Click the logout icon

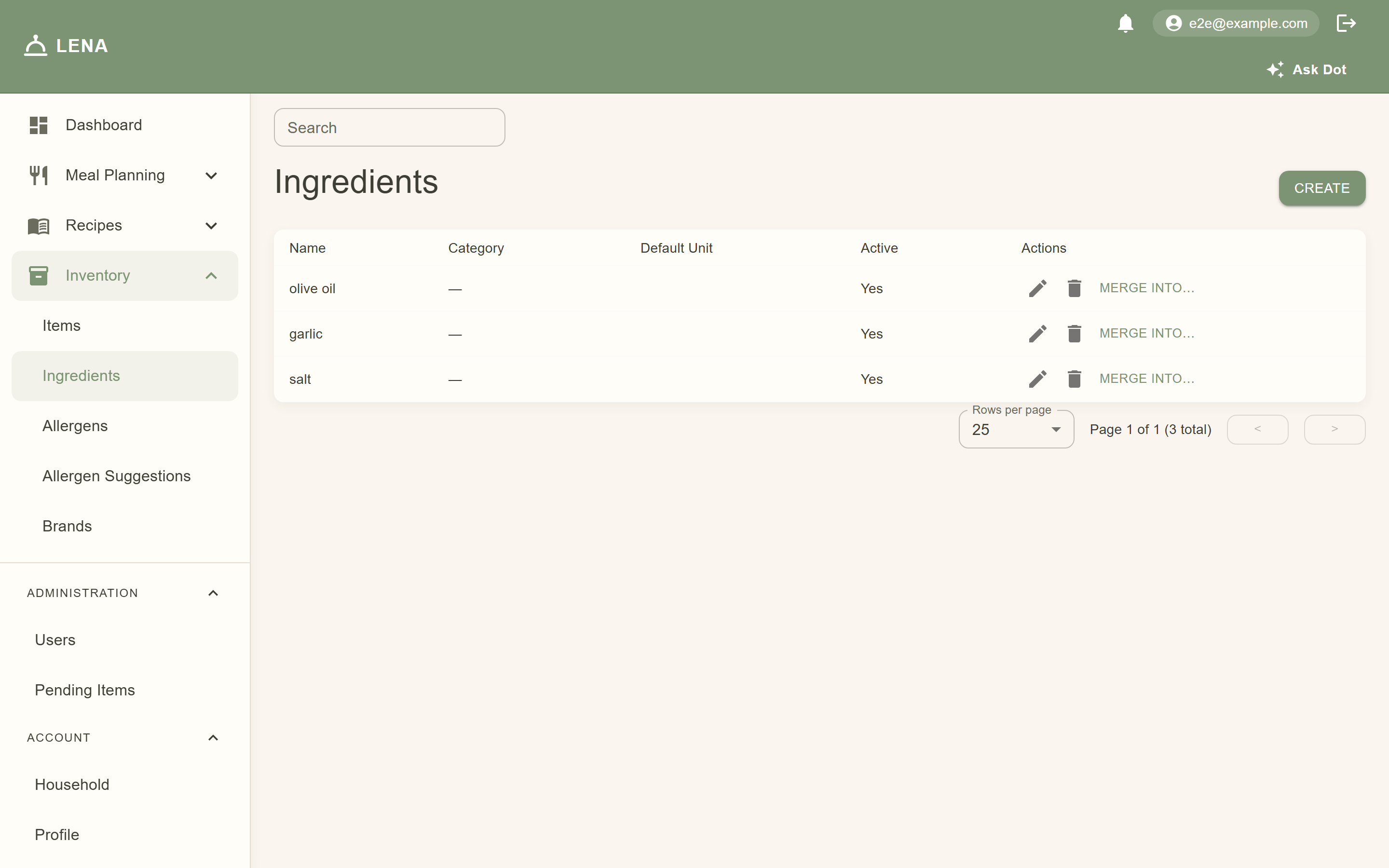point(1346,24)
